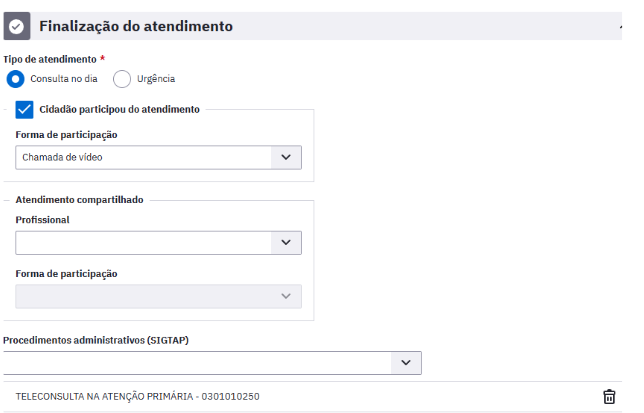Expand the Profissional dropdown chevron

coord(286,243)
